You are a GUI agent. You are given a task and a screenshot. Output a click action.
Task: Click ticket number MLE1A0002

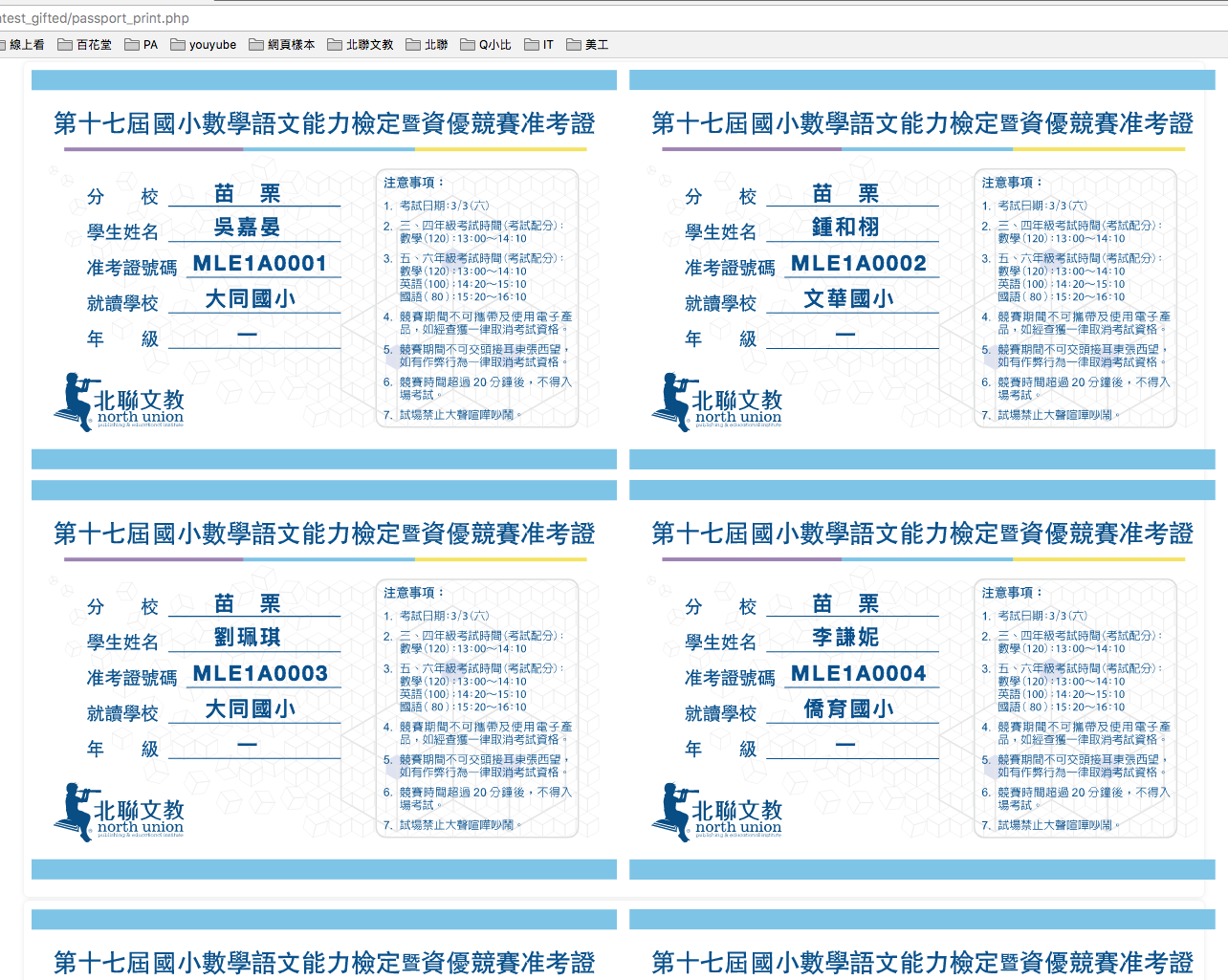pos(858,264)
